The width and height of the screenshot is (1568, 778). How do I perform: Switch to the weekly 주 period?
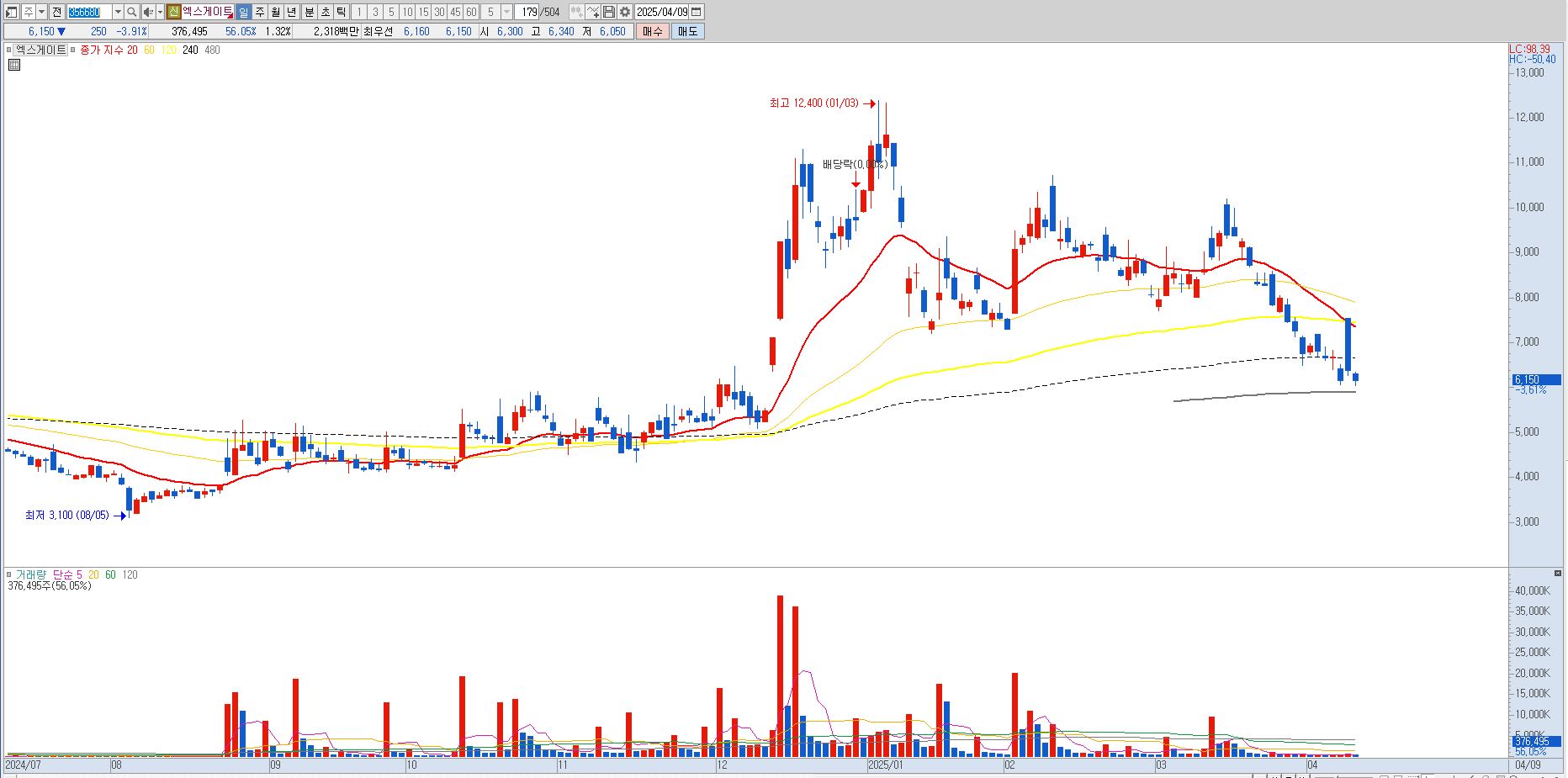(x=259, y=12)
